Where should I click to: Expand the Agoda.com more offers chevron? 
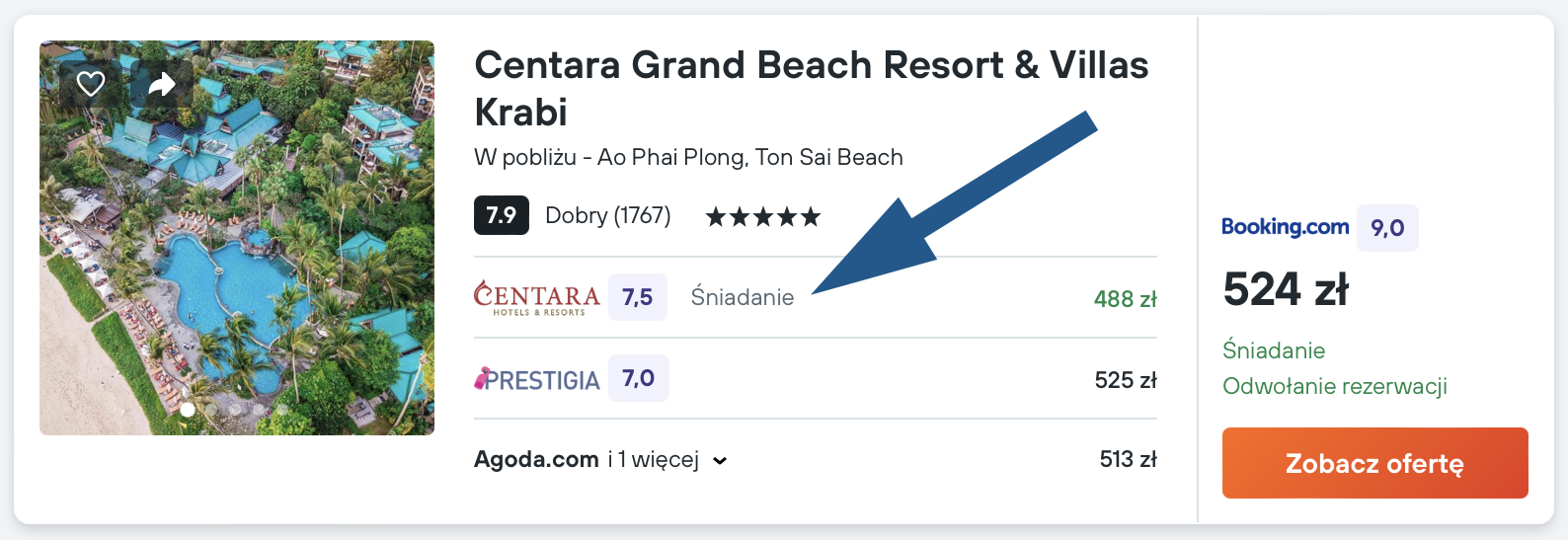[720, 461]
